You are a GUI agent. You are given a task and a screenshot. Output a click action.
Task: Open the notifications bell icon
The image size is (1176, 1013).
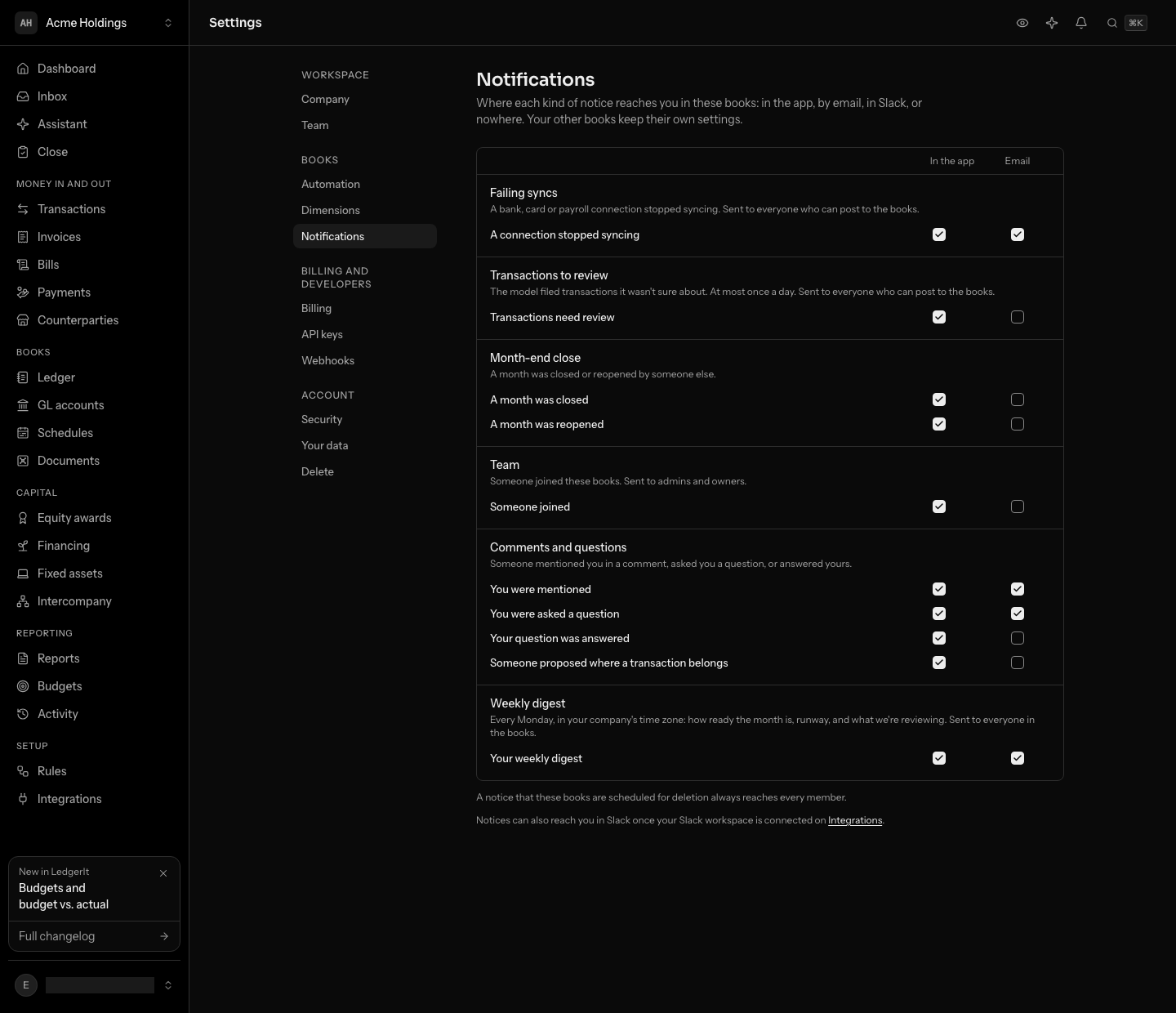(1081, 23)
